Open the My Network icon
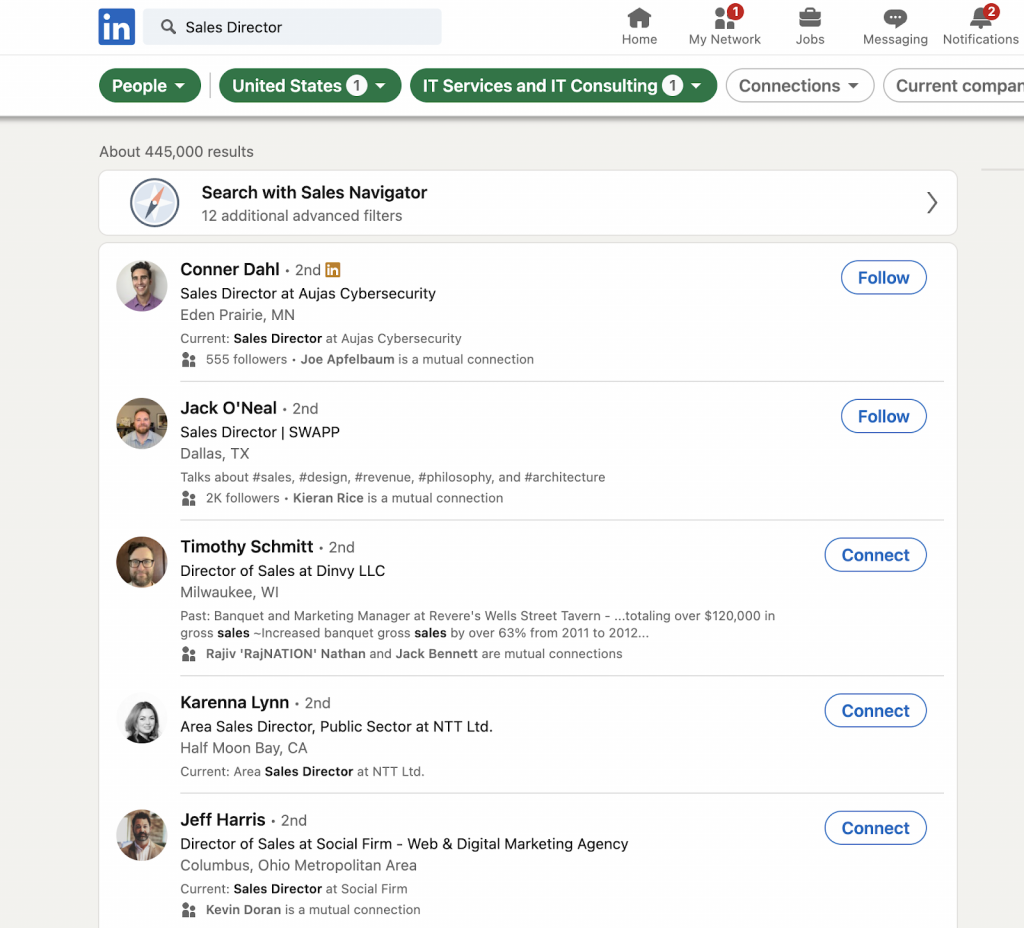This screenshot has height=928, width=1024. click(x=724, y=18)
